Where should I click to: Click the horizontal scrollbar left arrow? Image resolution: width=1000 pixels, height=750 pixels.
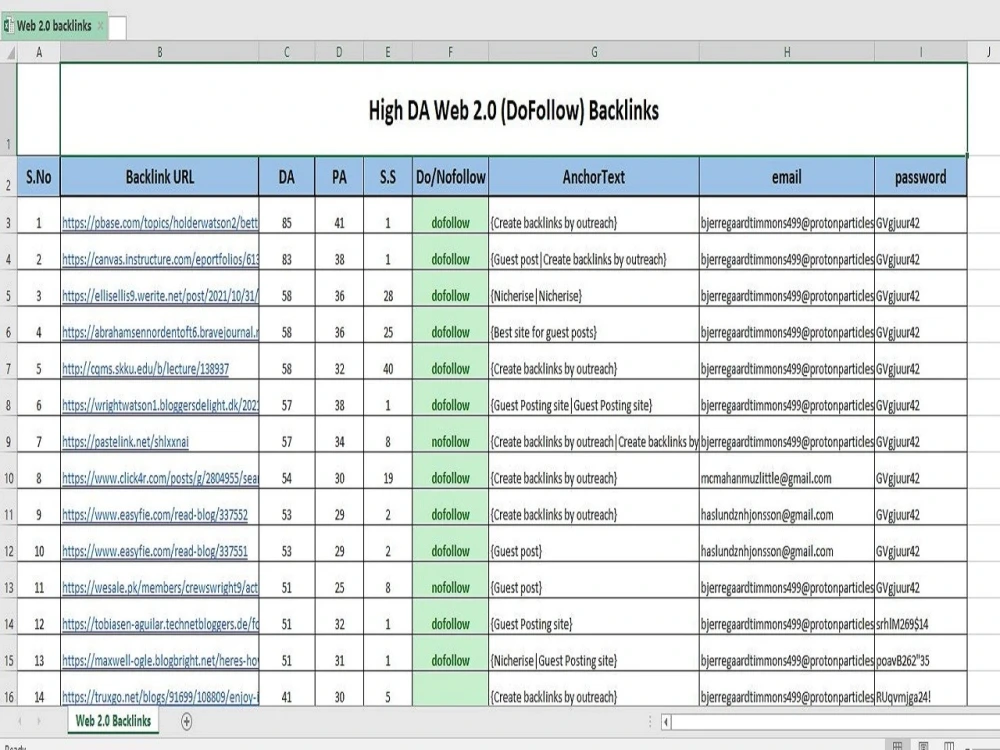(x=666, y=722)
